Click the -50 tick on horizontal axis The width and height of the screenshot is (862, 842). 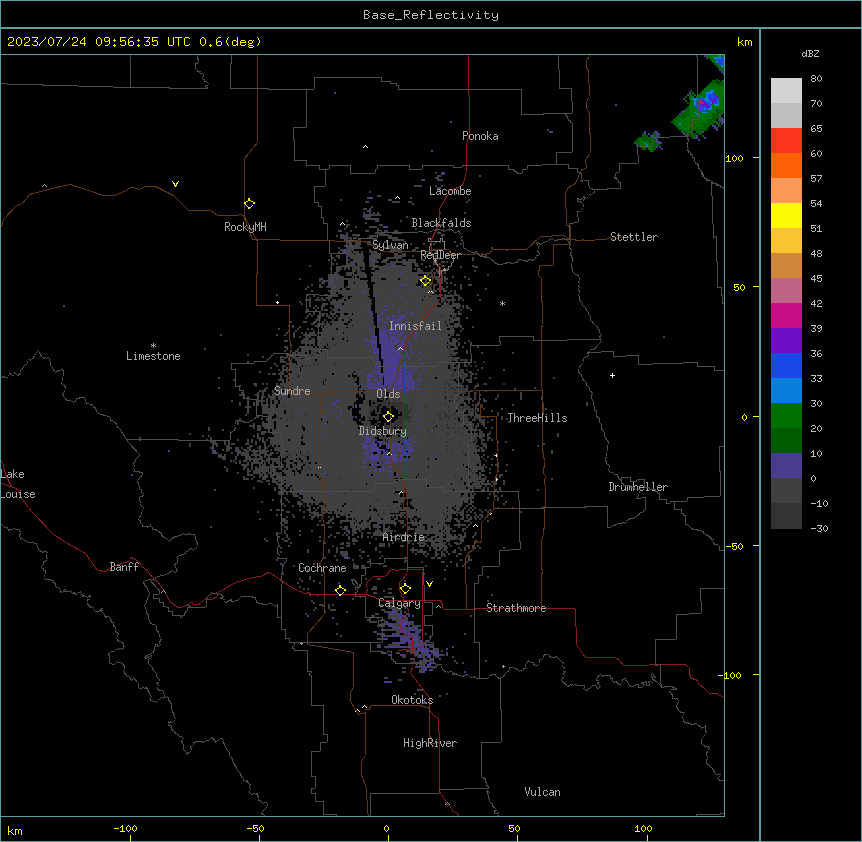pos(255,828)
